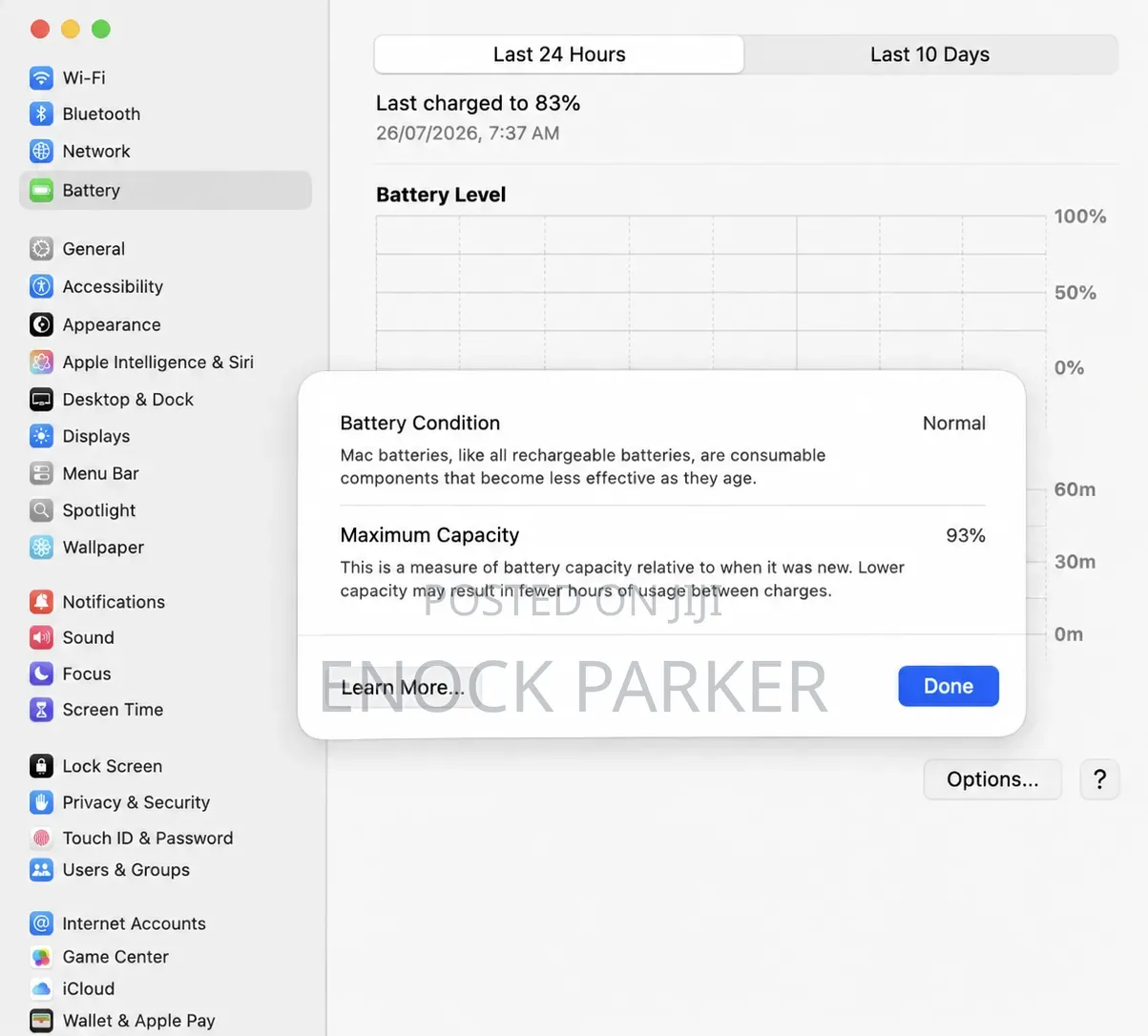Image resolution: width=1148 pixels, height=1036 pixels.
Task: Click the Battery Condition 'Normal' value
Action: point(954,423)
